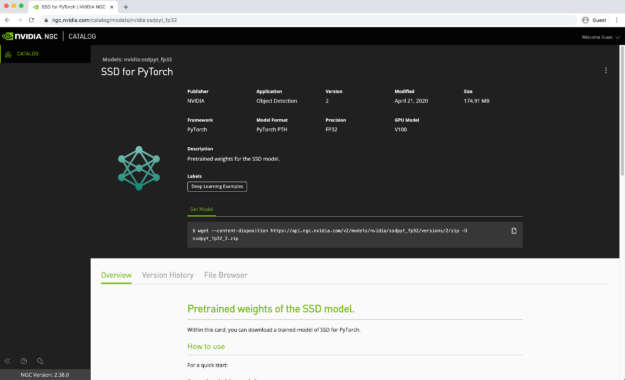This screenshot has height=380, width=625.
Task: Click the NGC Version: 2.38.0 status text
Action: coord(45,375)
